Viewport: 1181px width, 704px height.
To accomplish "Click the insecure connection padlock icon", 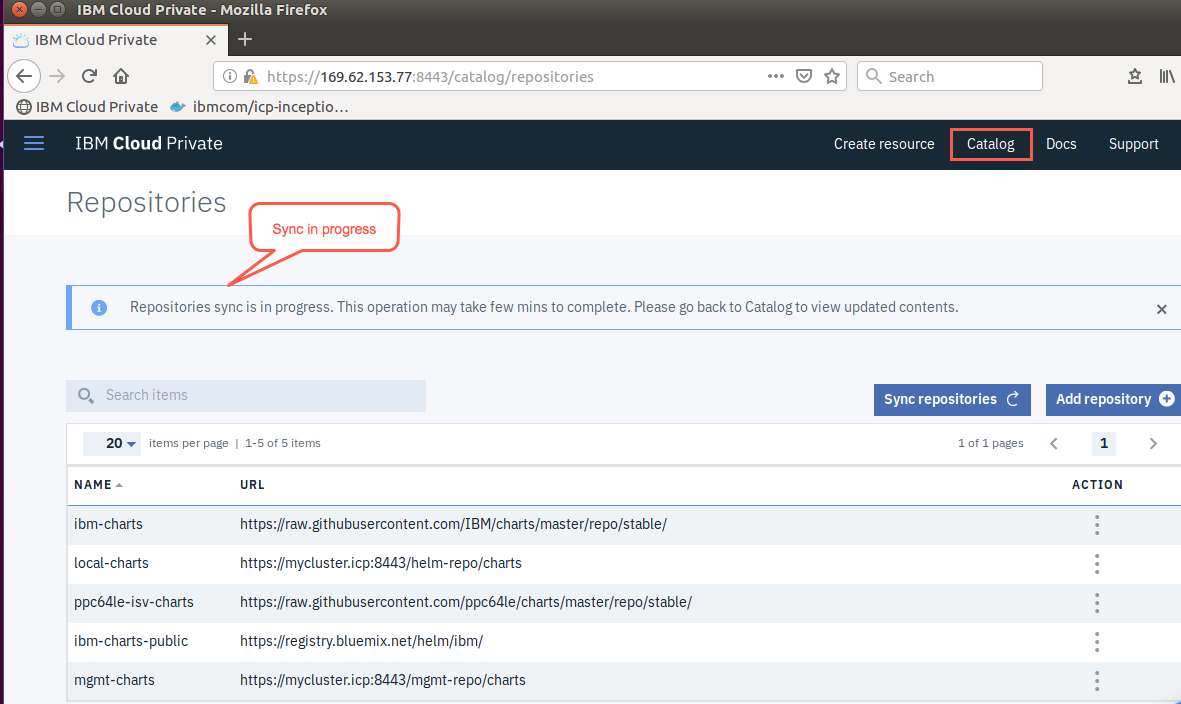I will (251, 76).
